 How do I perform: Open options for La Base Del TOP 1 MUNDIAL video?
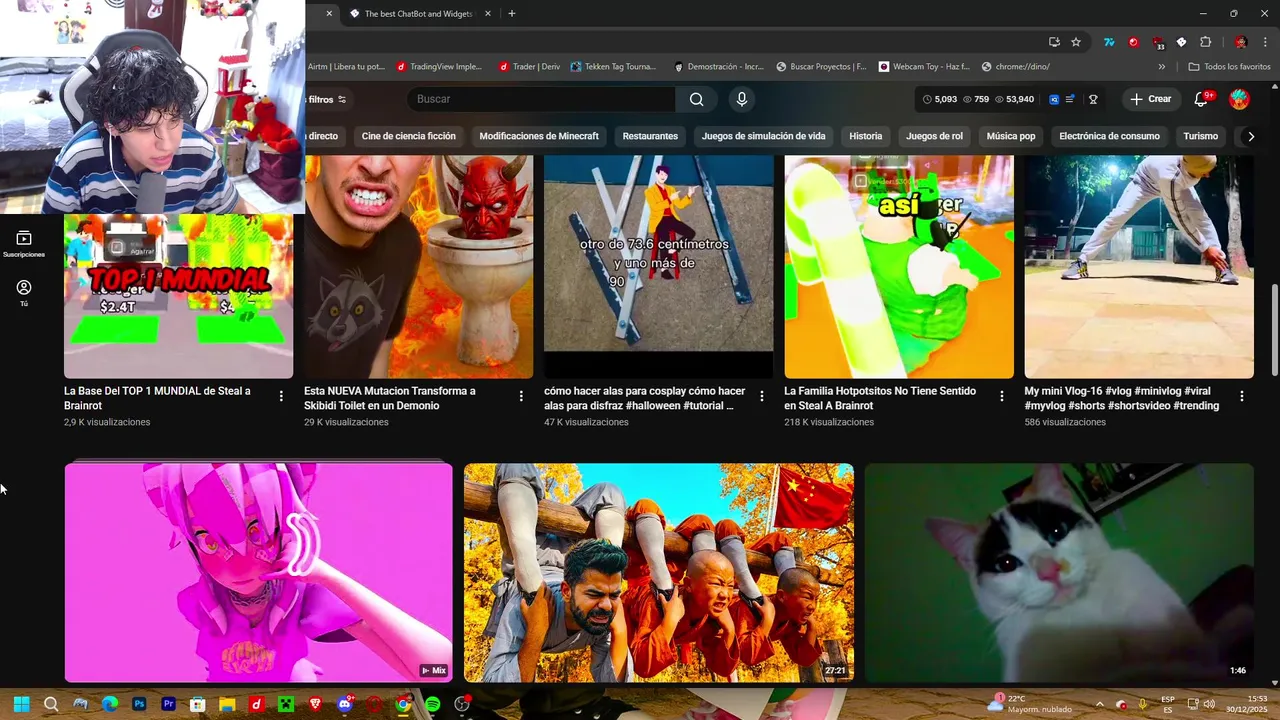[281, 396]
